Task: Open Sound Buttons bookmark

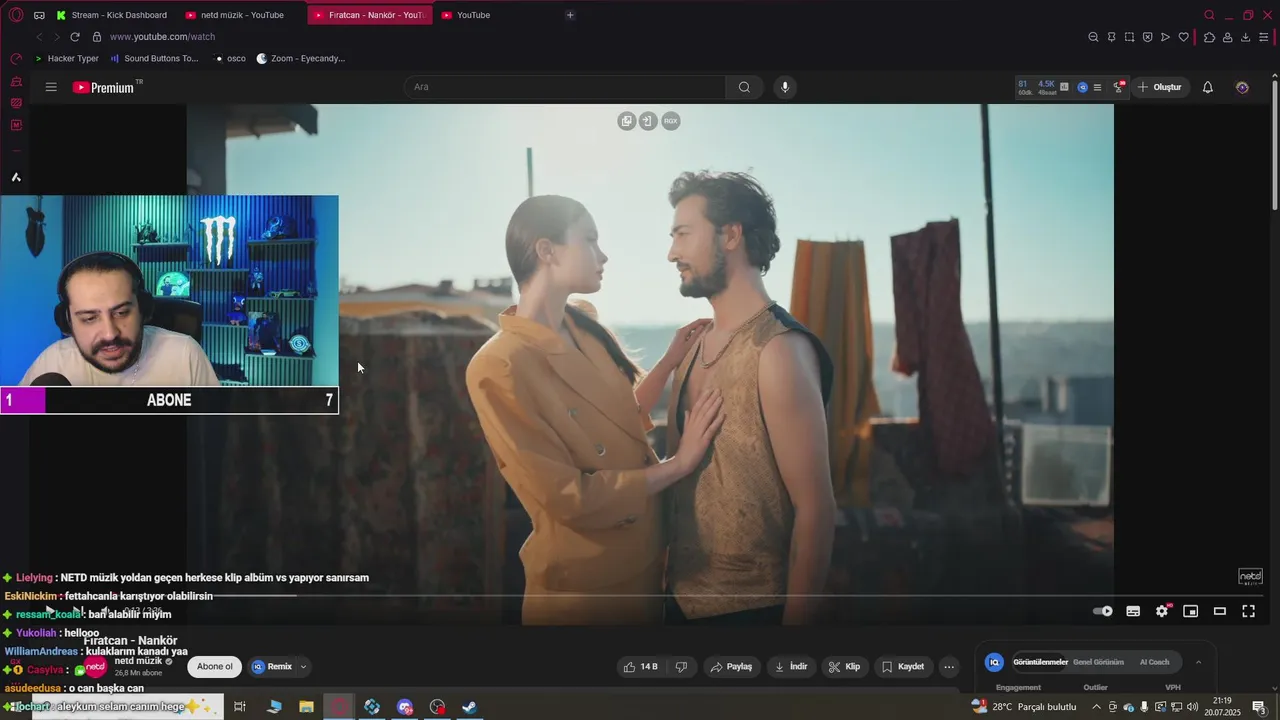Action: coord(154,59)
